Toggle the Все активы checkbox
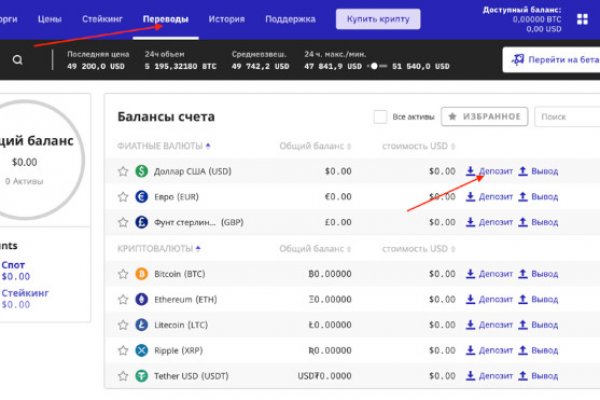Screen dimensions: 600x400 [380, 117]
